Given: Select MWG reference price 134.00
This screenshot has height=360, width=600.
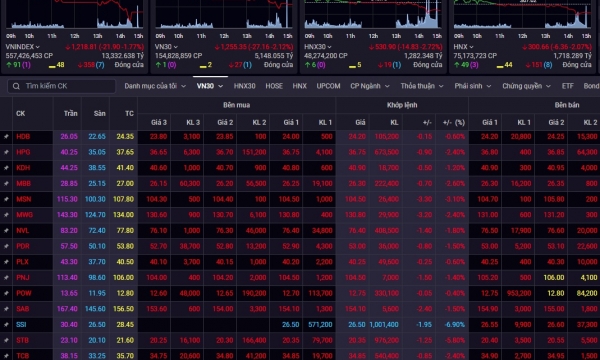Looking at the screenshot, I should [x=123, y=215].
